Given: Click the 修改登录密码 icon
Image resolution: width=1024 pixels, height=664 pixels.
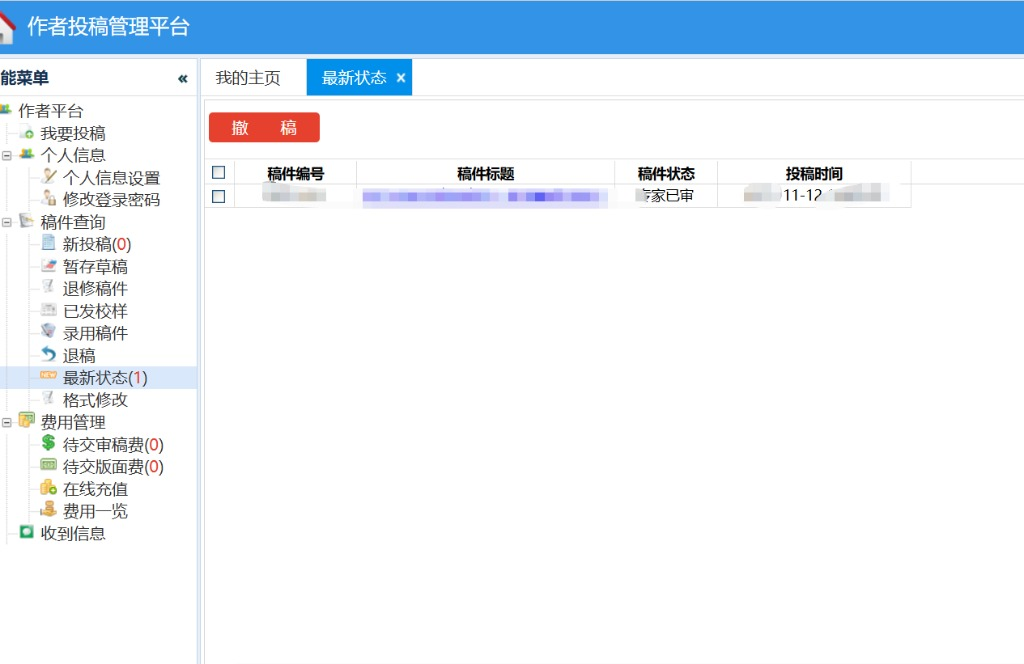Looking at the screenshot, I should coord(49,199).
